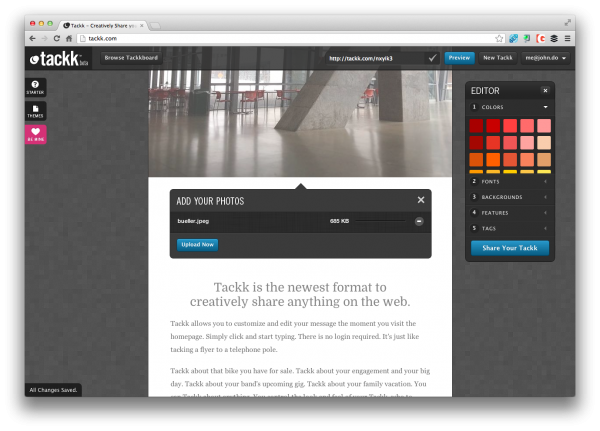Pick the middle swatch in first row
This screenshot has height=431, width=600.
point(510,126)
